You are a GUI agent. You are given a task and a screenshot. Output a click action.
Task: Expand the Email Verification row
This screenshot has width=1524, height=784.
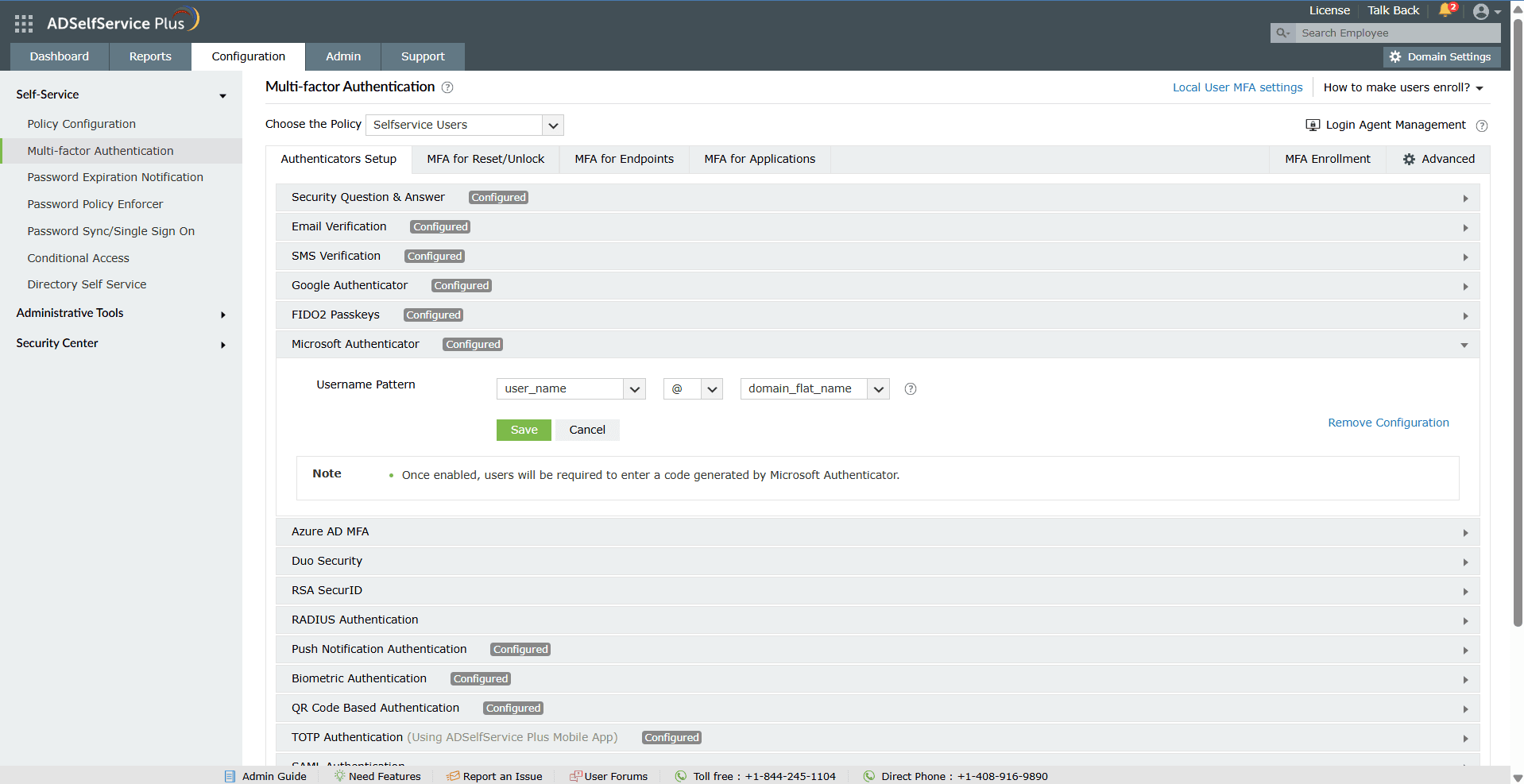(877, 227)
